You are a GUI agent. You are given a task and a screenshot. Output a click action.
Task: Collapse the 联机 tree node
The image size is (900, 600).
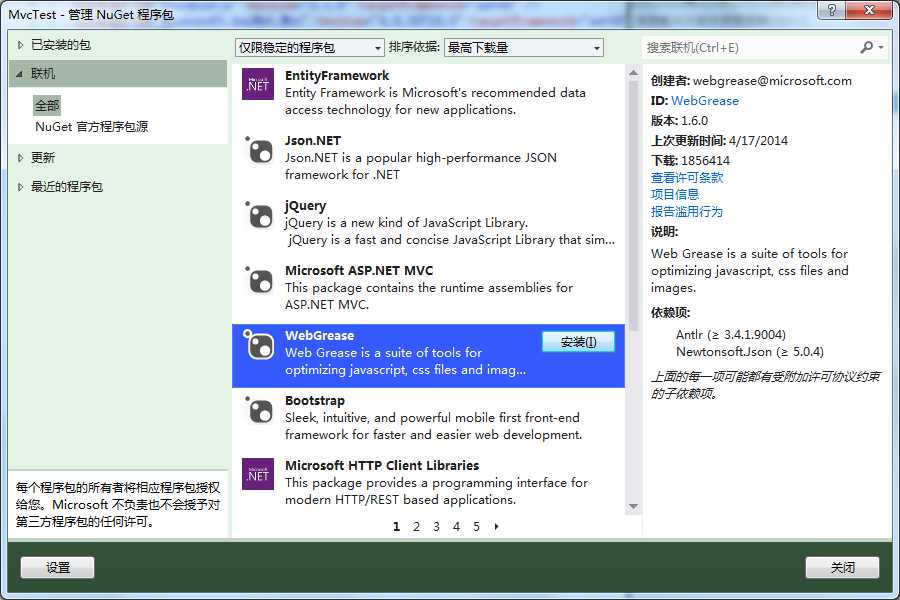tap(20, 74)
